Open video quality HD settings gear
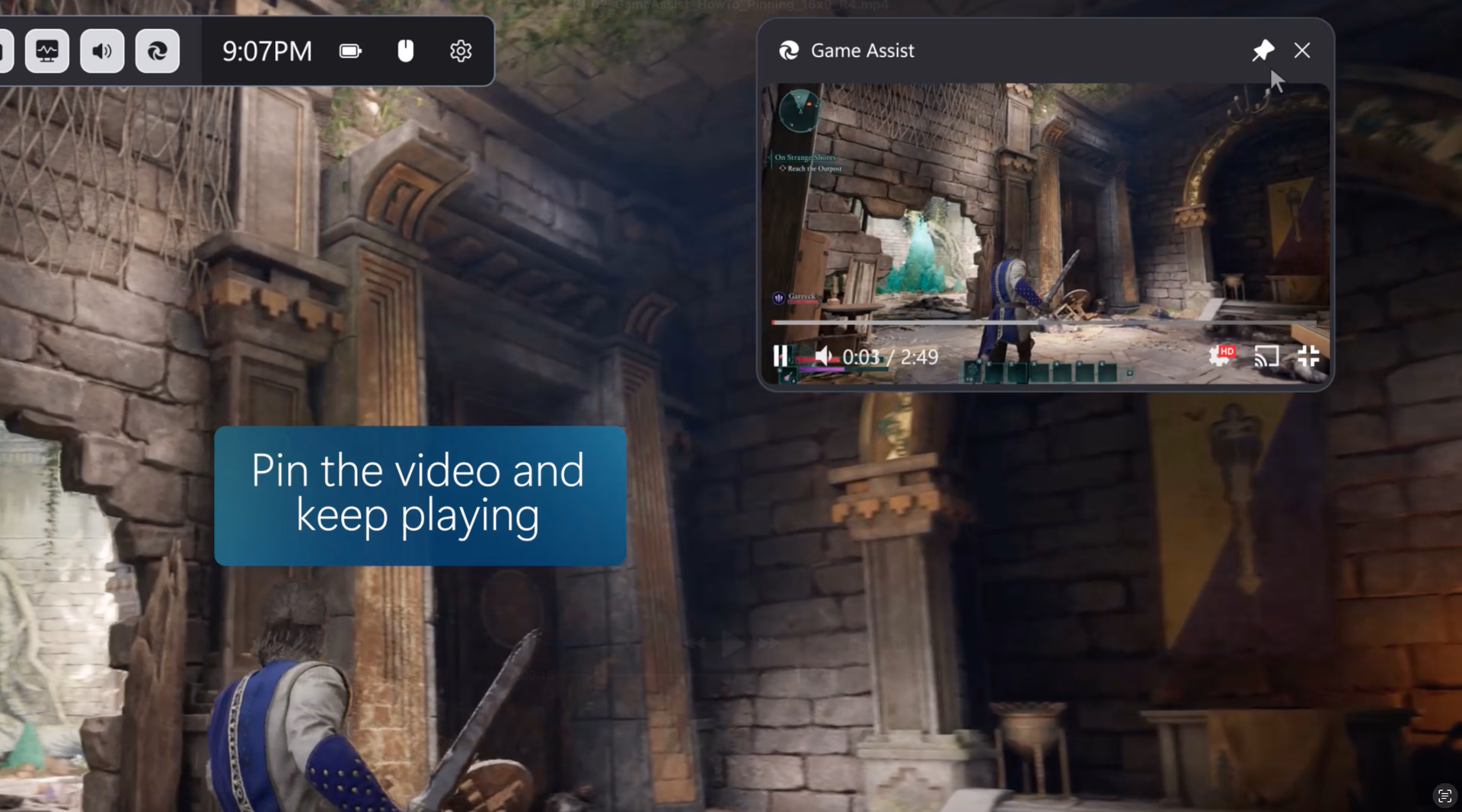Screen dimensions: 1462x812 (1220, 356)
